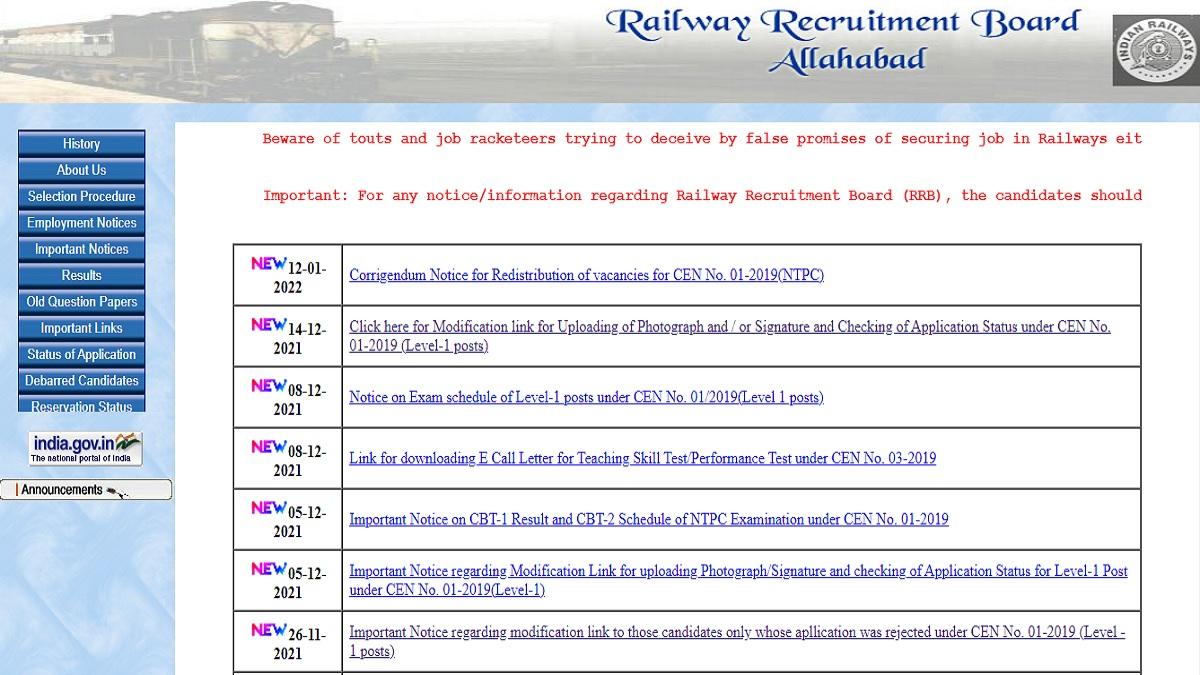Open the Corrigendum Notice for CEN 01-2019 NTPC
Image resolution: width=1200 pixels, height=675 pixels.
click(x=585, y=275)
